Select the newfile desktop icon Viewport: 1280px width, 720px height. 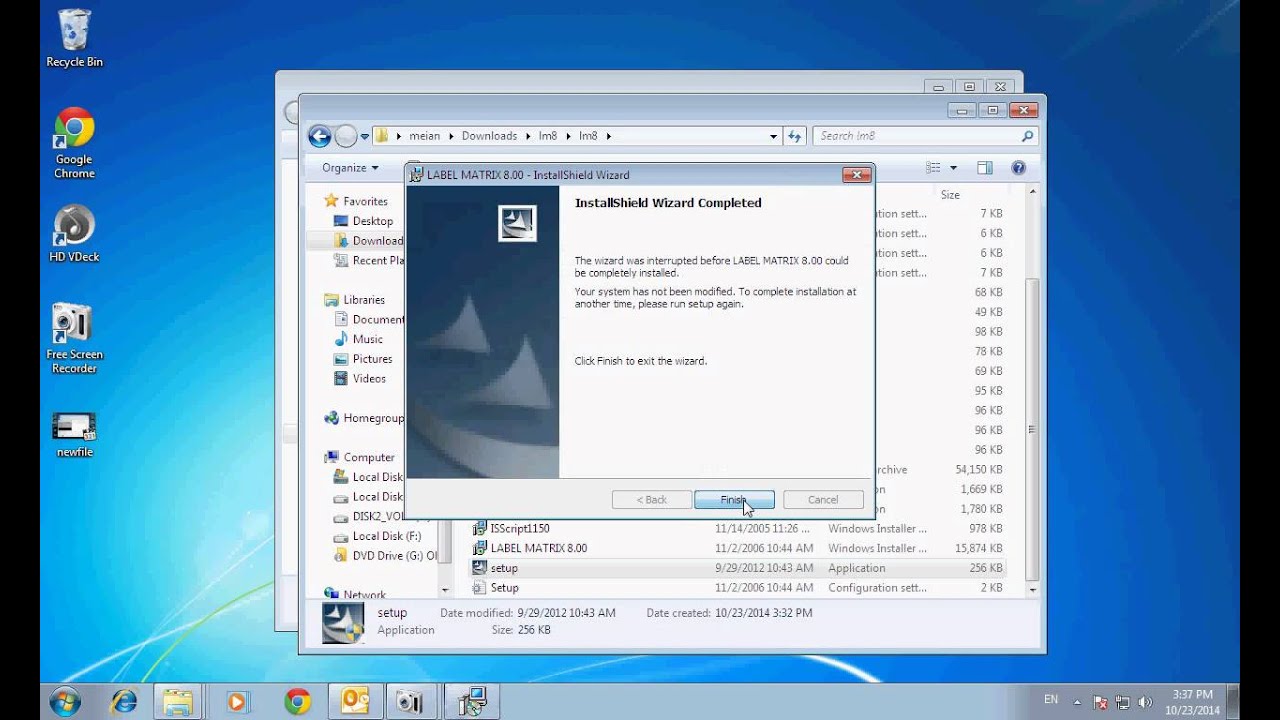click(74, 435)
